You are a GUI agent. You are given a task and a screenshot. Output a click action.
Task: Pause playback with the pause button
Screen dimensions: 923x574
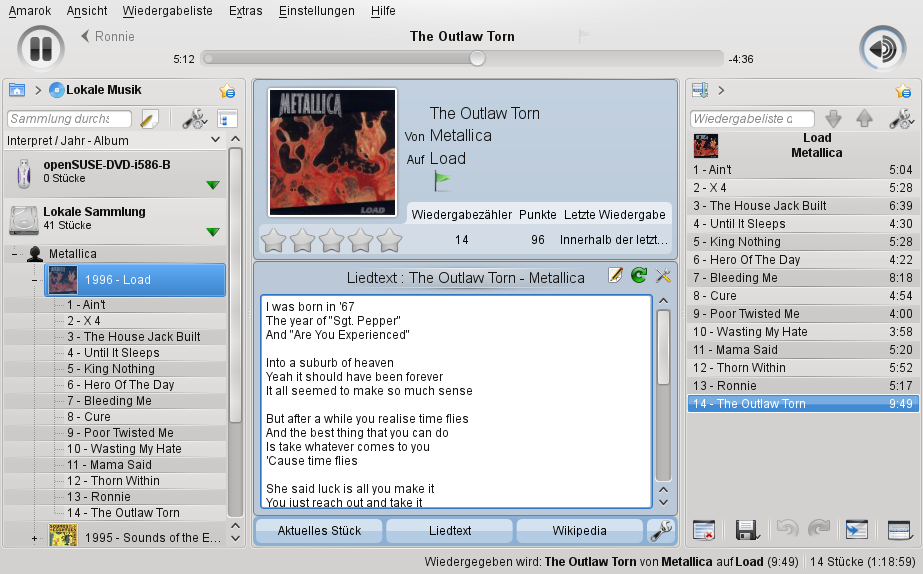click(x=41, y=49)
